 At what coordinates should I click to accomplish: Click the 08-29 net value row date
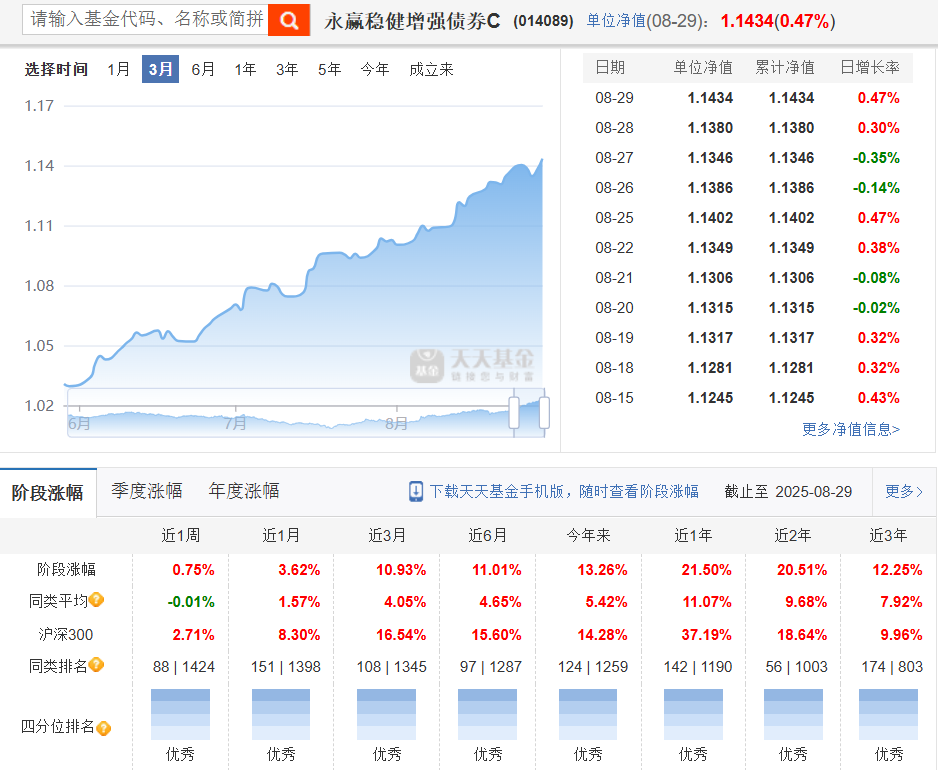[x=614, y=98]
